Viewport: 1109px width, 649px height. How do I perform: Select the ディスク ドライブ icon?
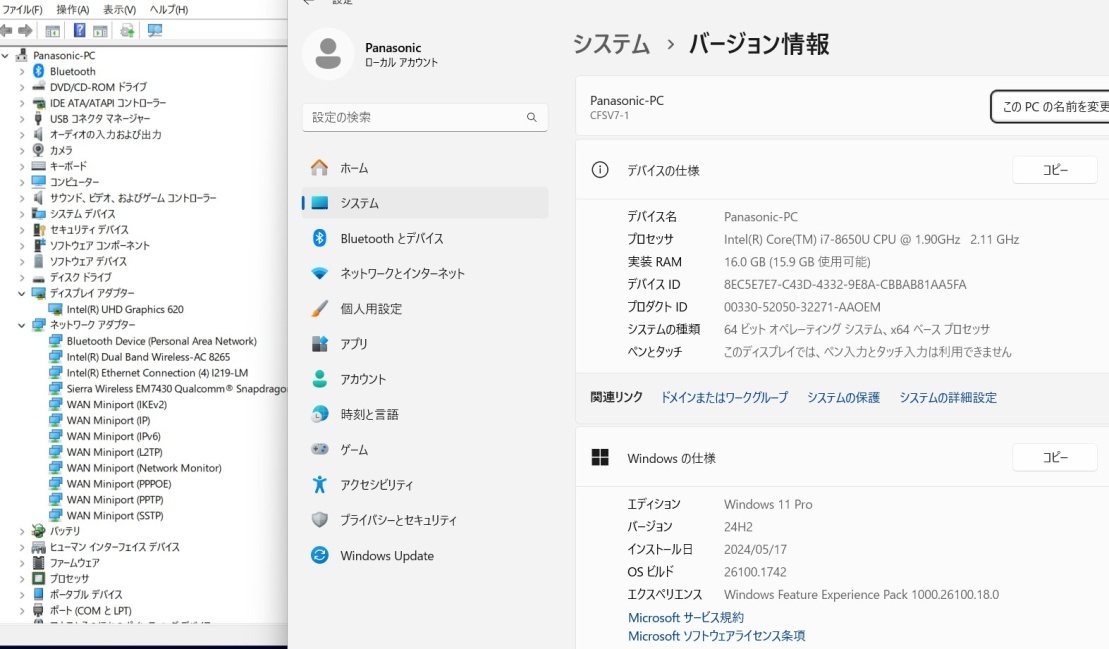(39, 277)
